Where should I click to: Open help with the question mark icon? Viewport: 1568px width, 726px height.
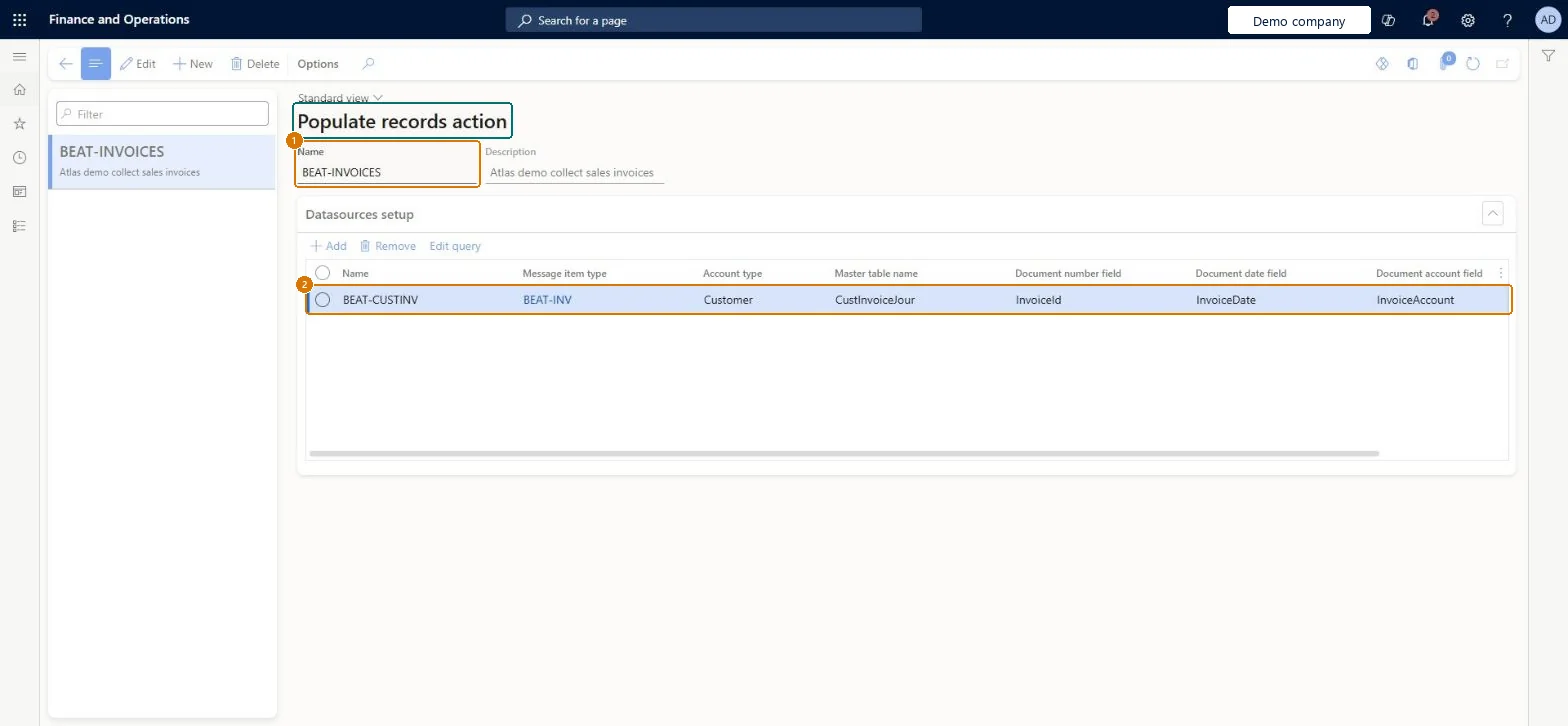click(x=1508, y=20)
